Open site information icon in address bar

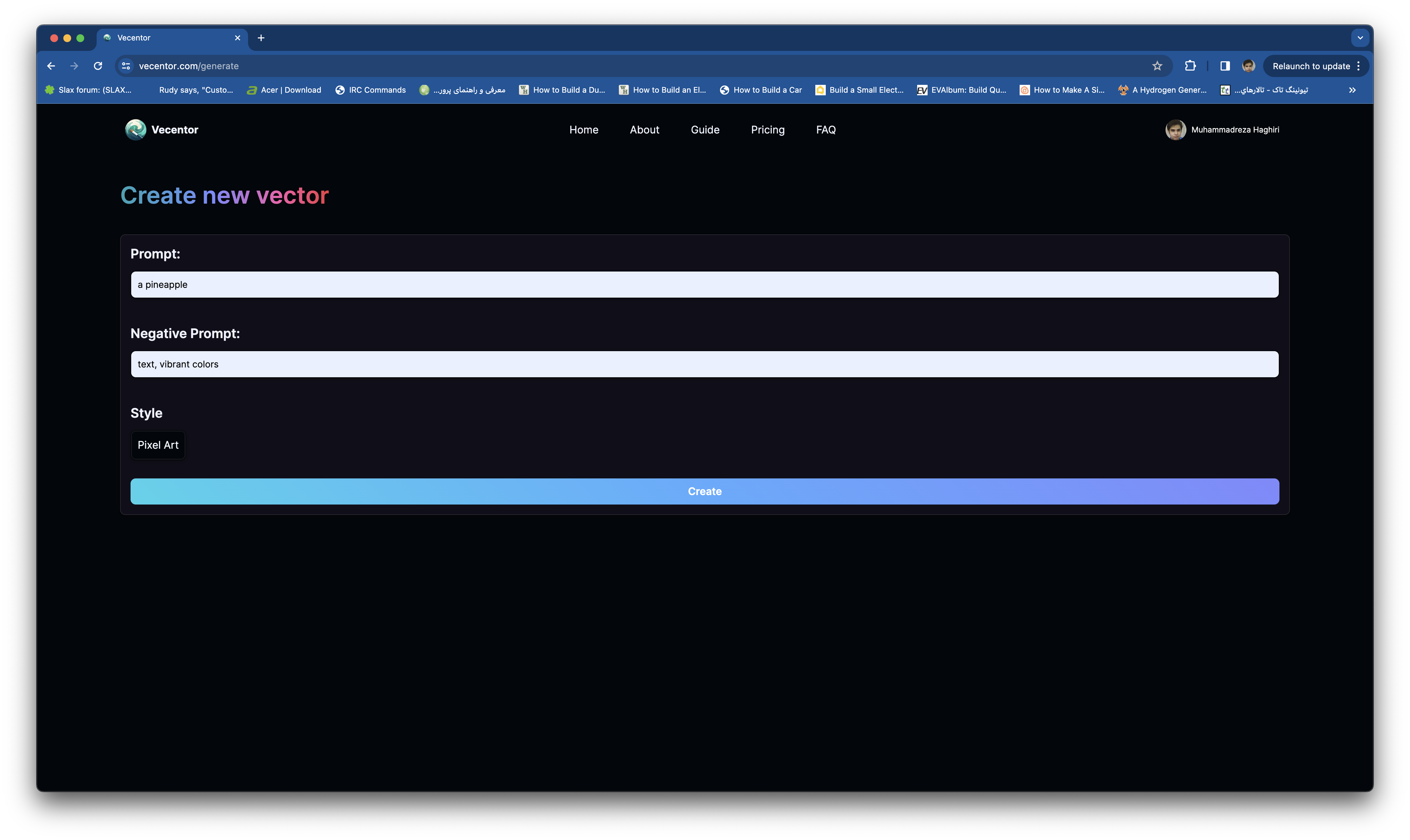pyautogui.click(x=126, y=66)
